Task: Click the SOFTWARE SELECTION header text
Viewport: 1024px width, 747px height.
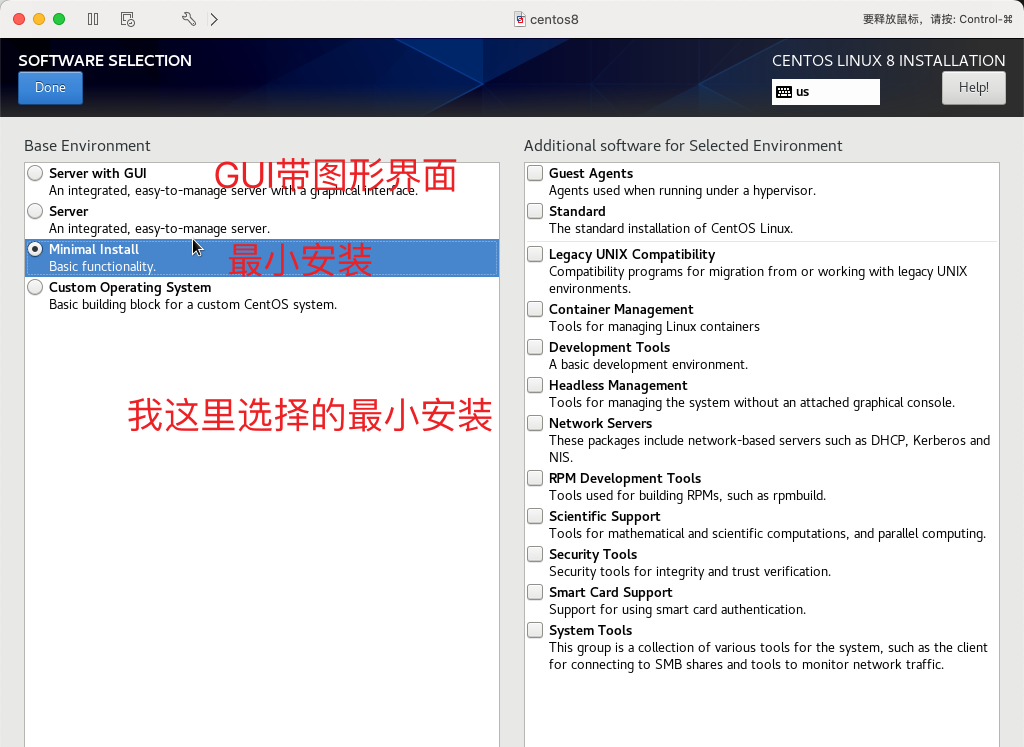Action: [x=105, y=61]
